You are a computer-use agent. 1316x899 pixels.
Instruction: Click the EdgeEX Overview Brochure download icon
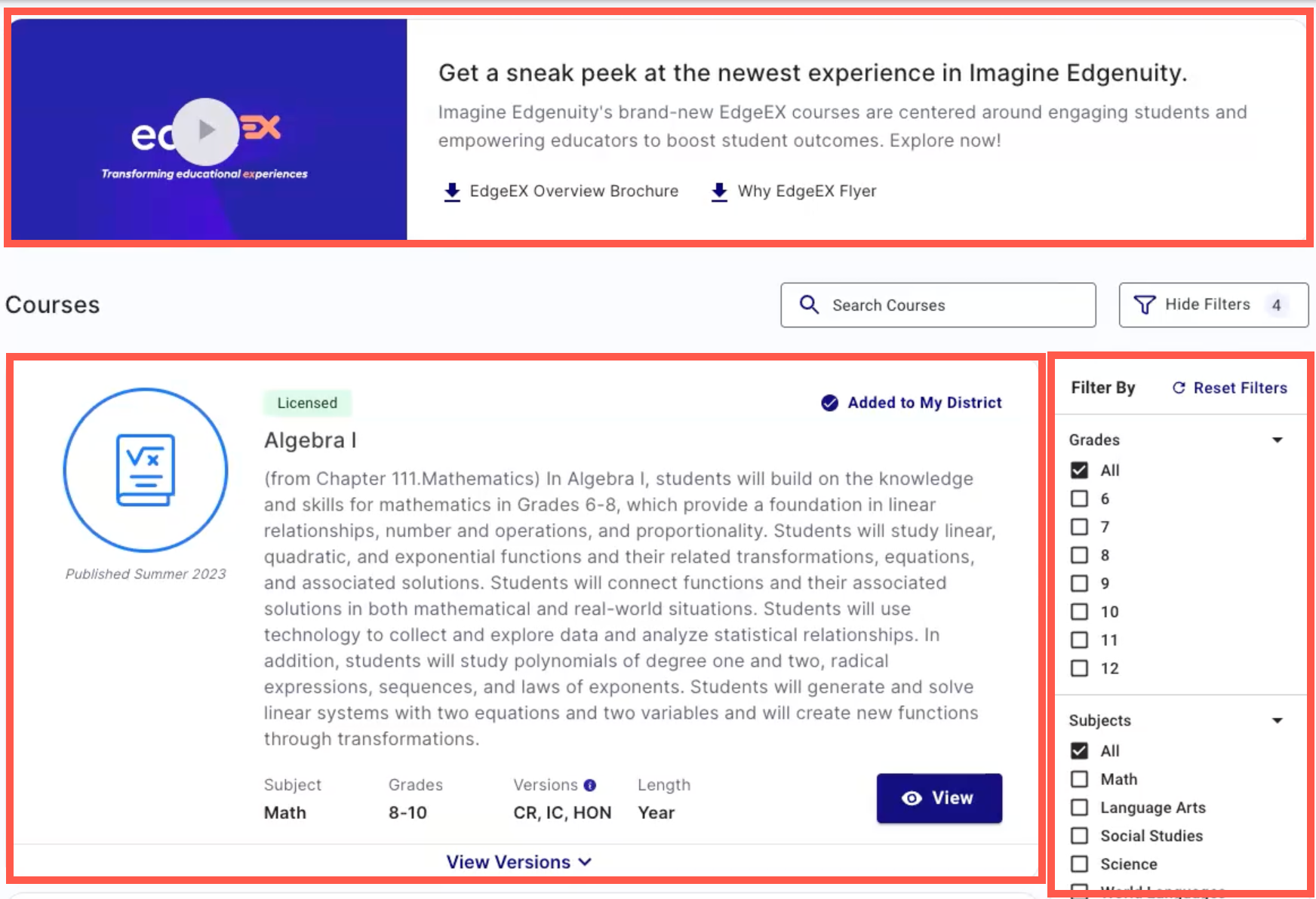click(452, 192)
